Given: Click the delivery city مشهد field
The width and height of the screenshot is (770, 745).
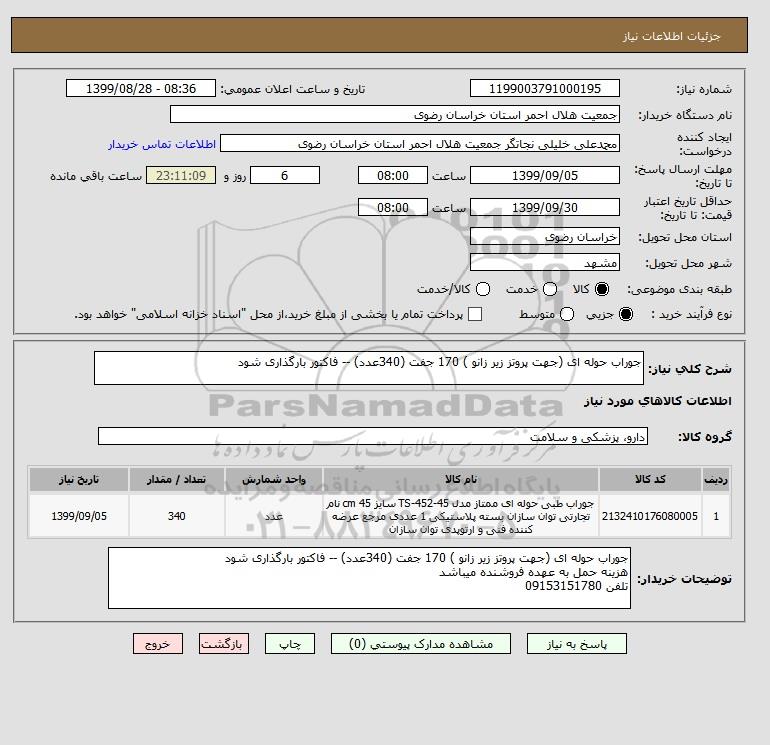Looking at the screenshot, I should point(545,263).
